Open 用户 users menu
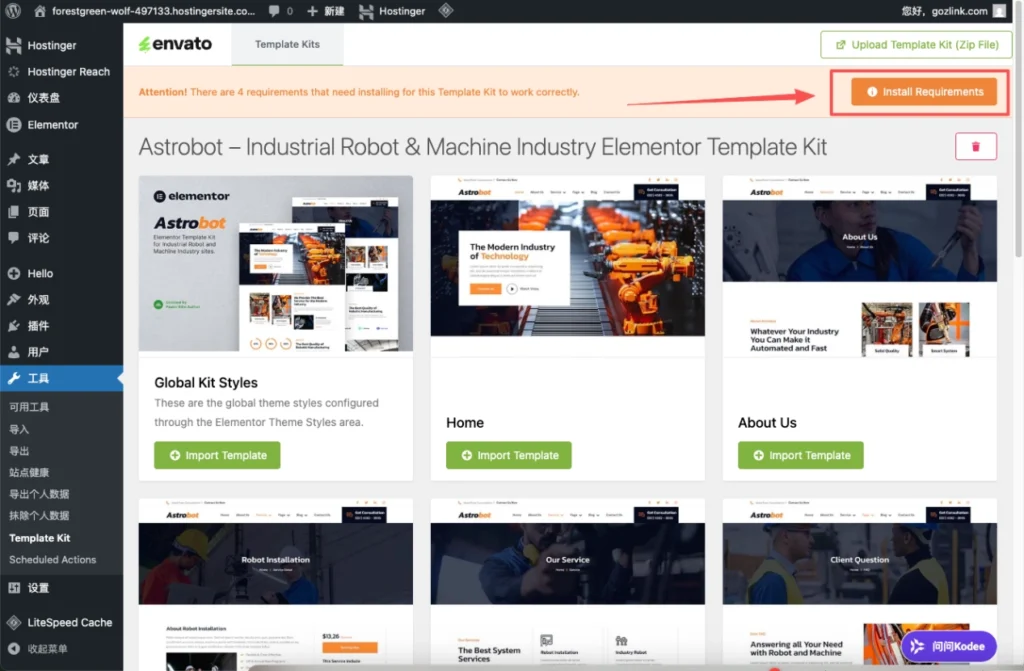1024x671 pixels. click(x=61, y=352)
